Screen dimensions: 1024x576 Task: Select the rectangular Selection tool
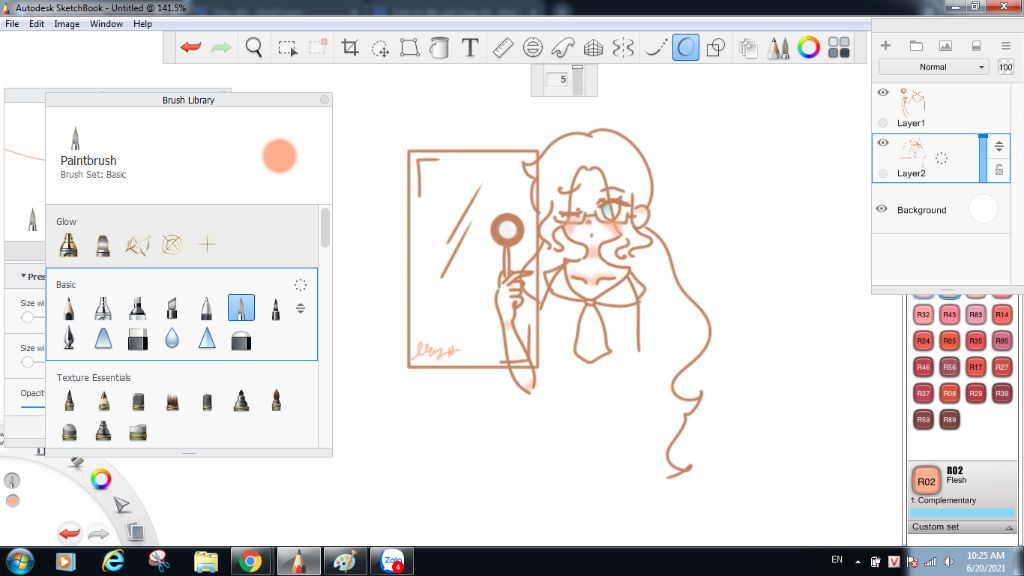point(287,48)
